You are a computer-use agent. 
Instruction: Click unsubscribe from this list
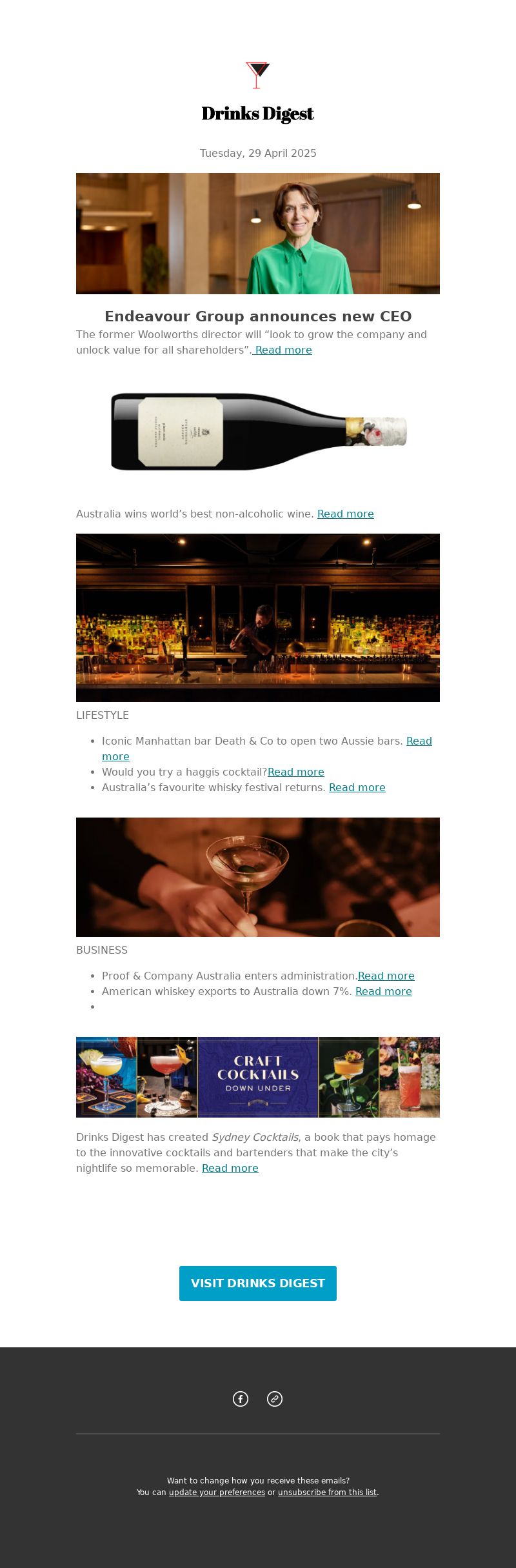coord(327,1492)
